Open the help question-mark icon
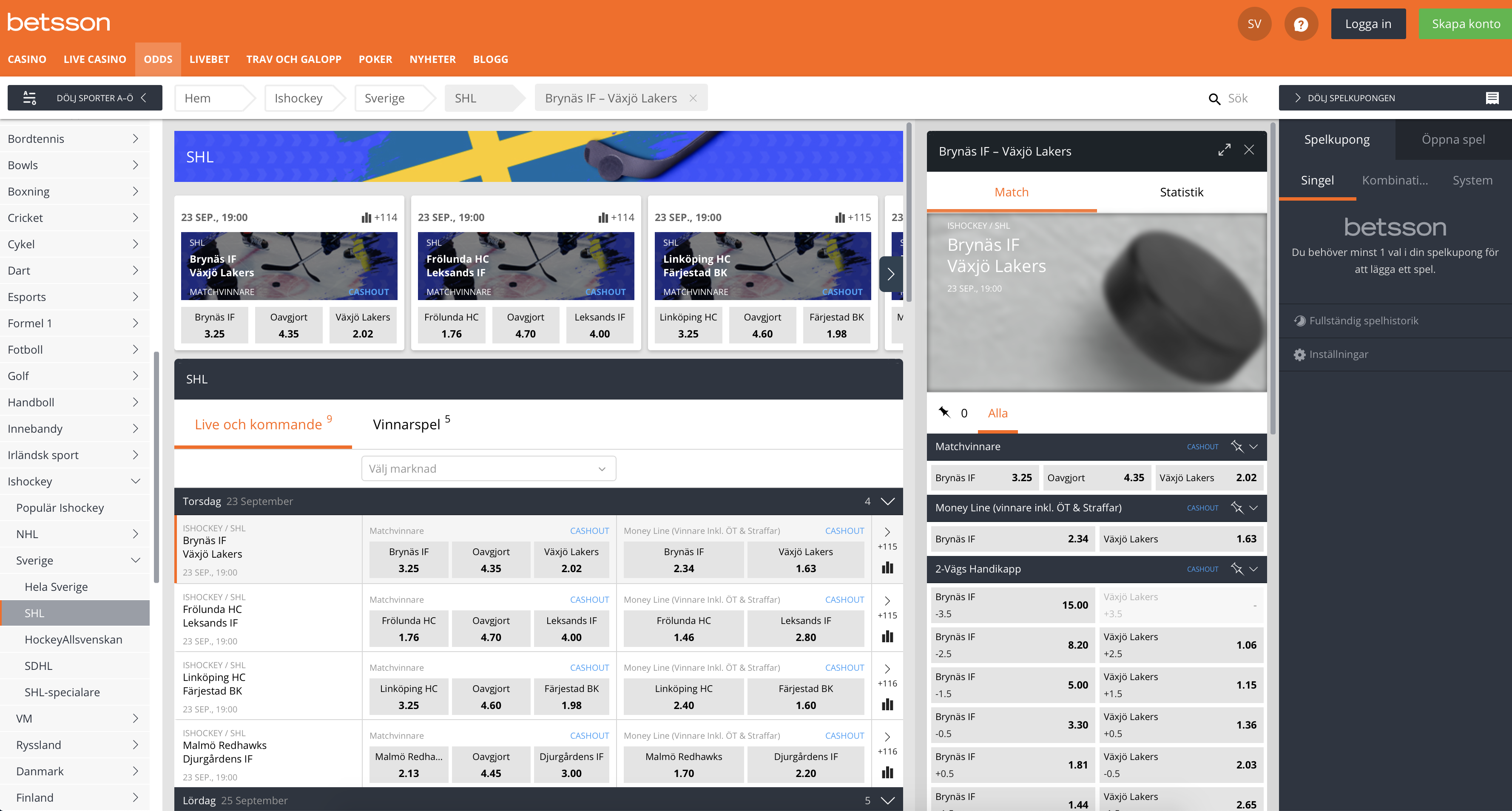The height and width of the screenshot is (811, 1512). (x=1301, y=23)
